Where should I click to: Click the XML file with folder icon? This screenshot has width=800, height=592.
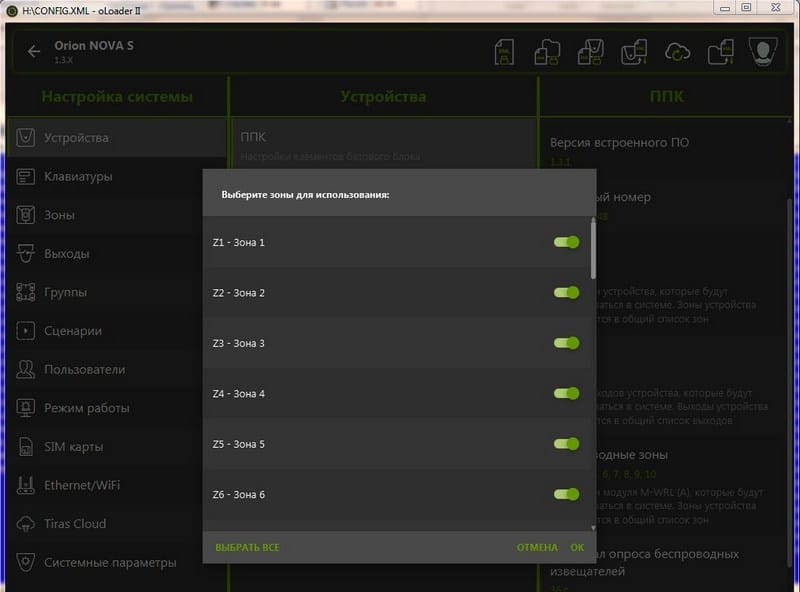click(x=547, y=52)
